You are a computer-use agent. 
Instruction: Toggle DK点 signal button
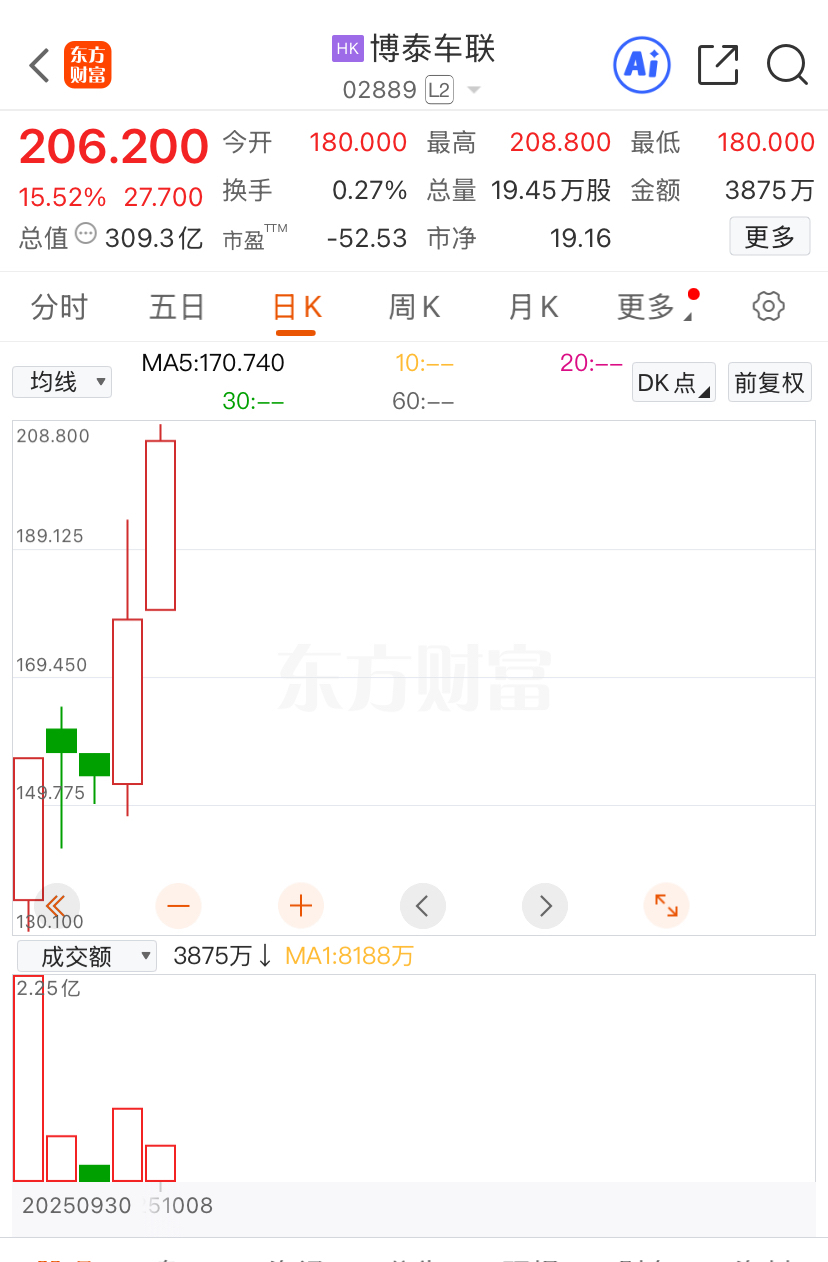click(x=673, y=382)
